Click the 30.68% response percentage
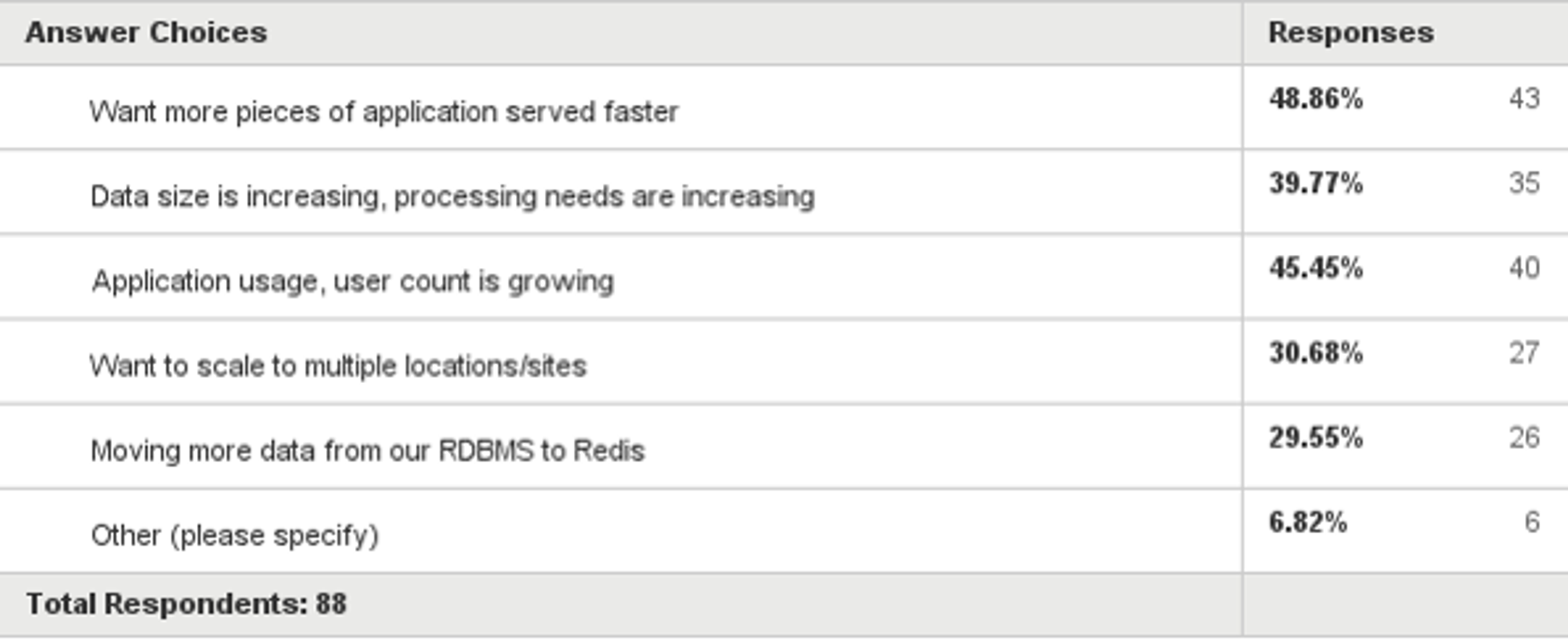The height and width of the screenshot is (640, 1568). coord(1316,353)
